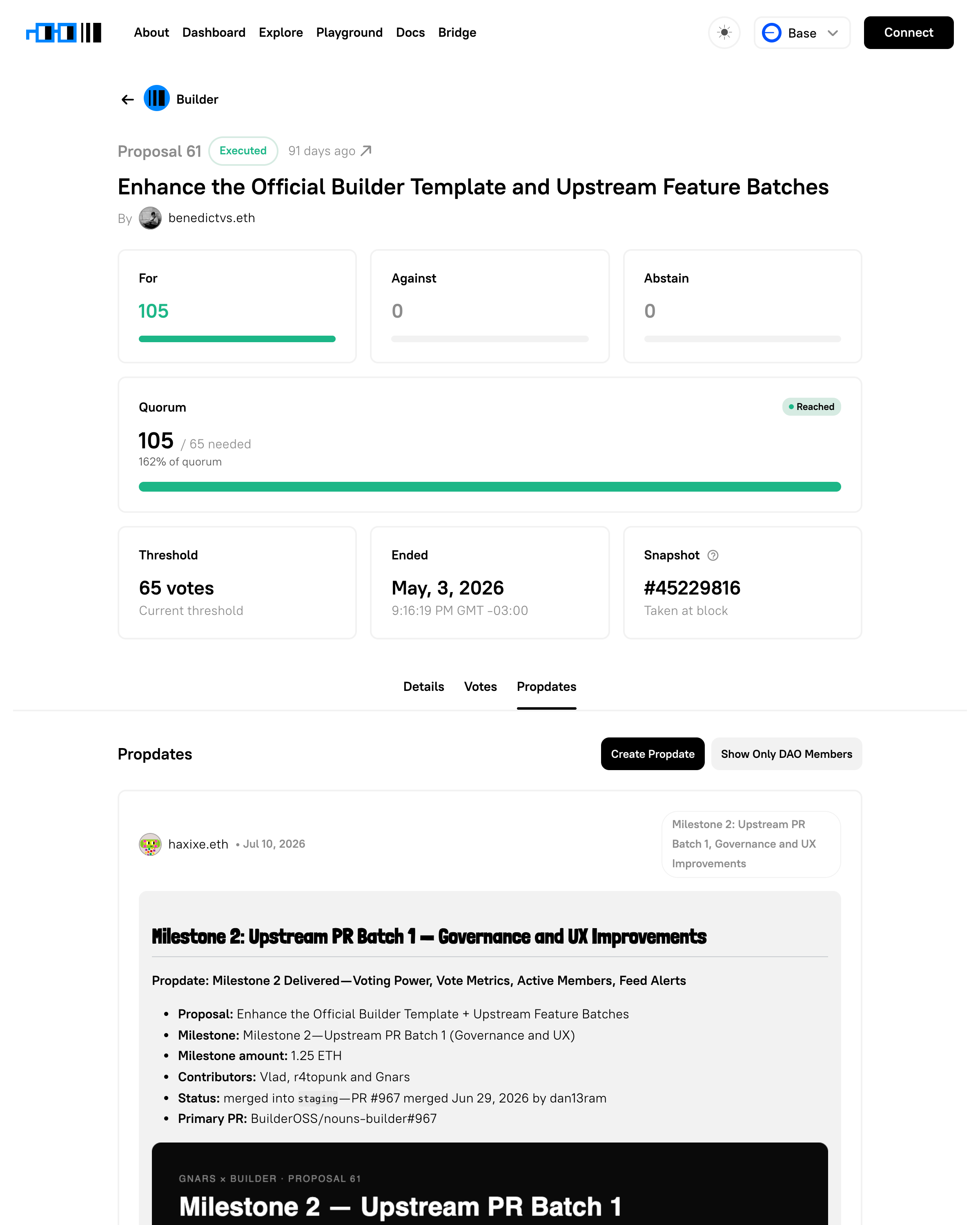Click benedictvs.eth profile avatar
980x1225 pixels.
150,218
